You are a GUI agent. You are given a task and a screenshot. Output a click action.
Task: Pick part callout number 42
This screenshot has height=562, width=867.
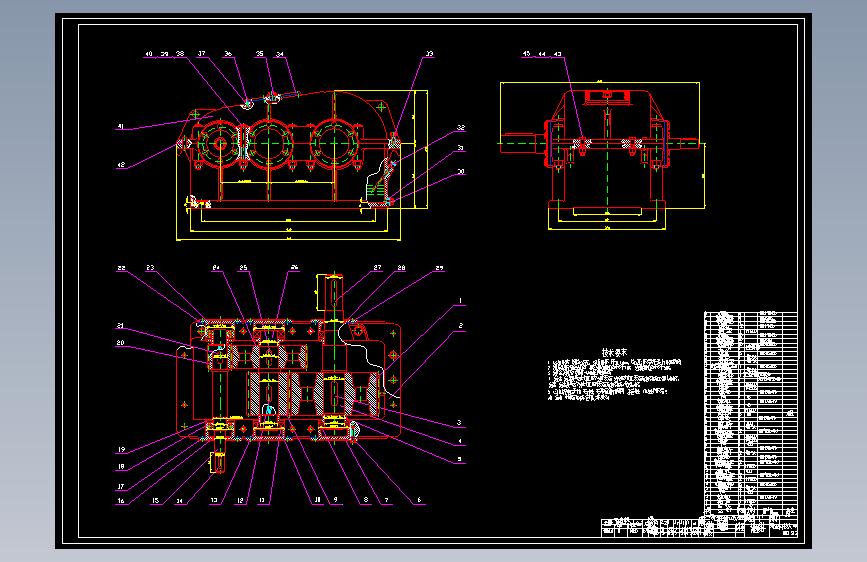pos(121,164)
